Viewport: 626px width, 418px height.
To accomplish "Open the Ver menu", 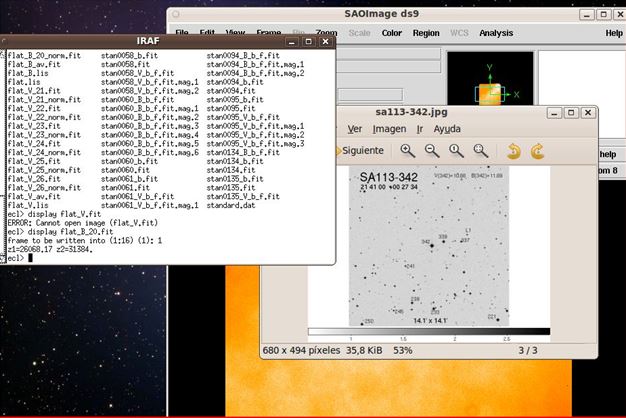I will click(354, 129).
